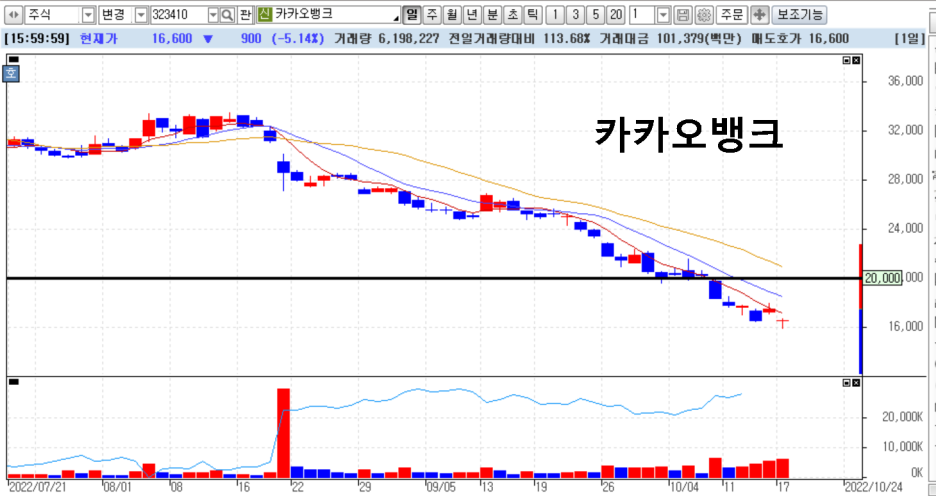Open the 주식 market type dropdown

point(88,15)
